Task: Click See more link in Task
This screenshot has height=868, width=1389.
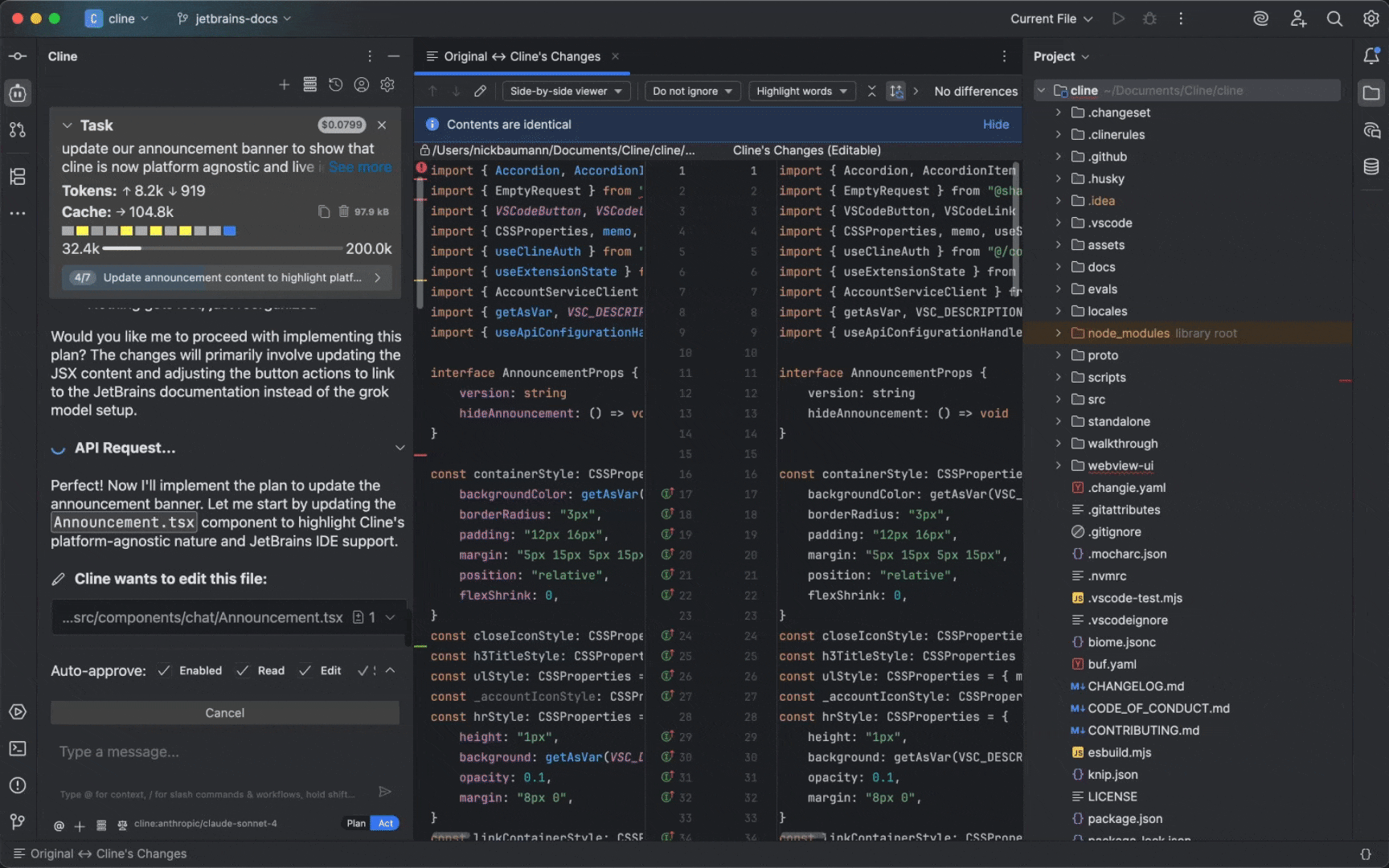Action: (360, 167)
